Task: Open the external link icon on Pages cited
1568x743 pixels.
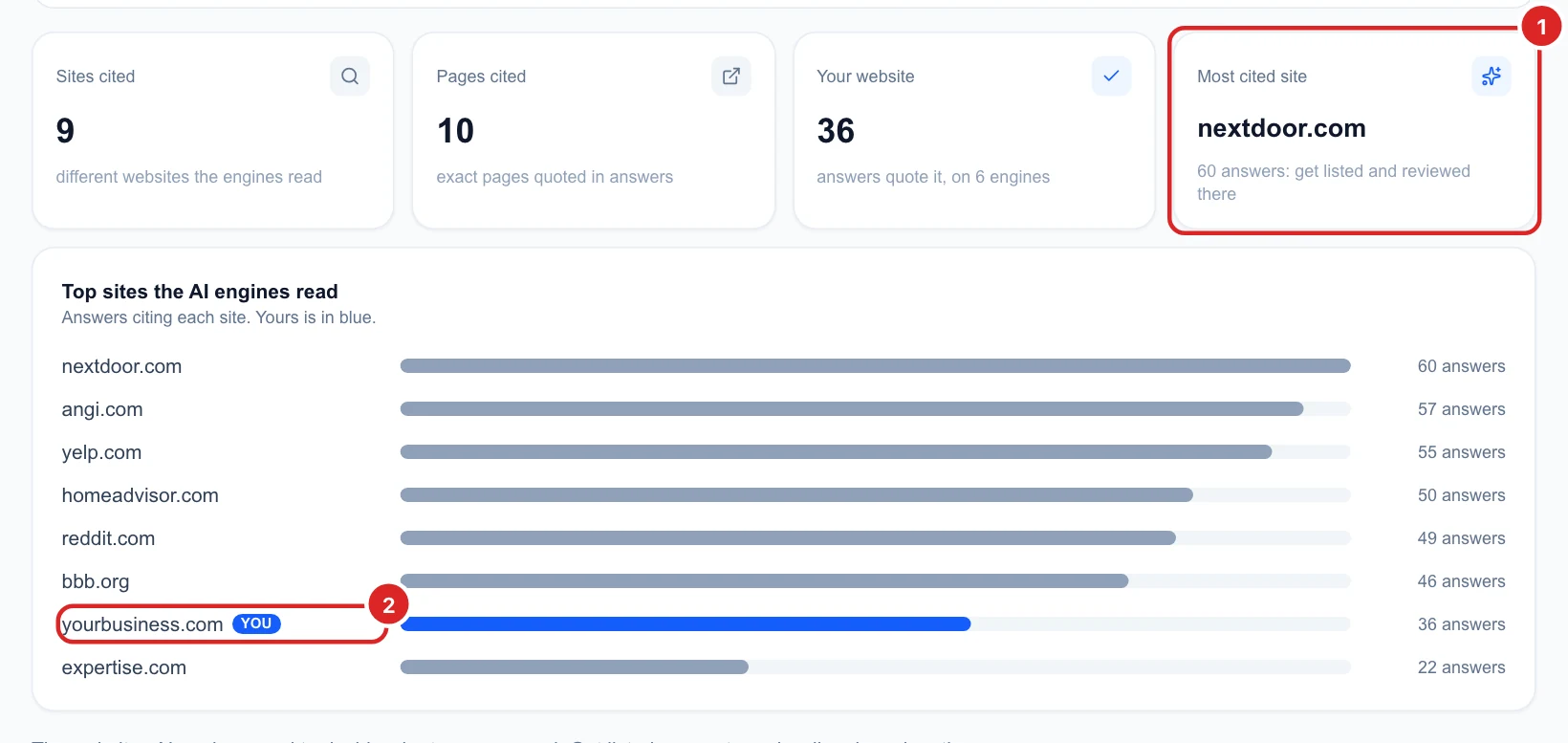Action: 731,76
